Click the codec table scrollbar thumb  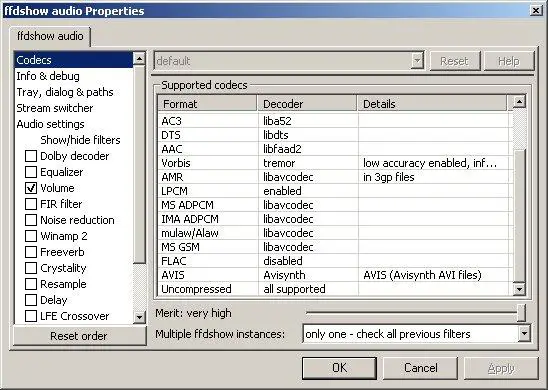(x=519, y=215)
